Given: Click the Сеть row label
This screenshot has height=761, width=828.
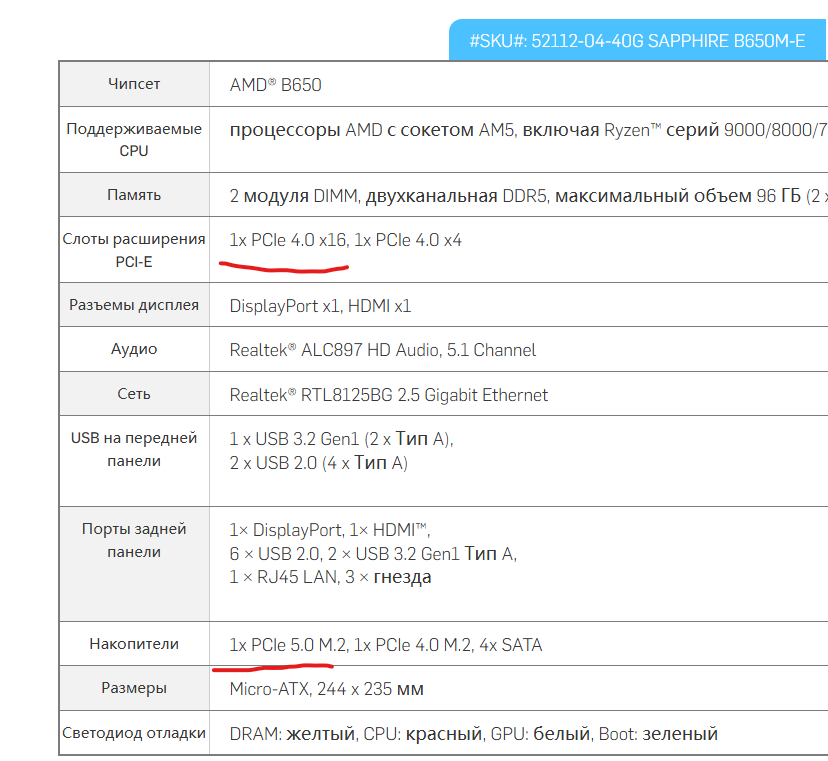Looking at the screenshot, I should pos(134,394).
